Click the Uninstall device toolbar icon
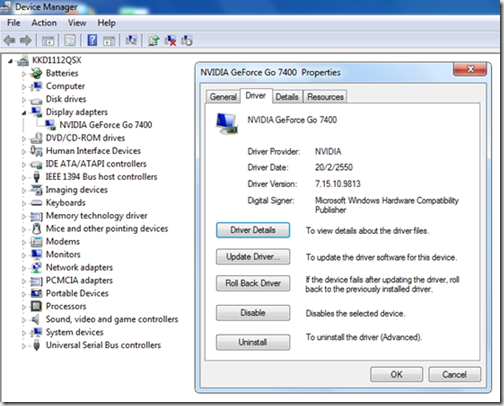Viewport: 504px width, 406px height. pyautogui.click(x=170, y=41)
